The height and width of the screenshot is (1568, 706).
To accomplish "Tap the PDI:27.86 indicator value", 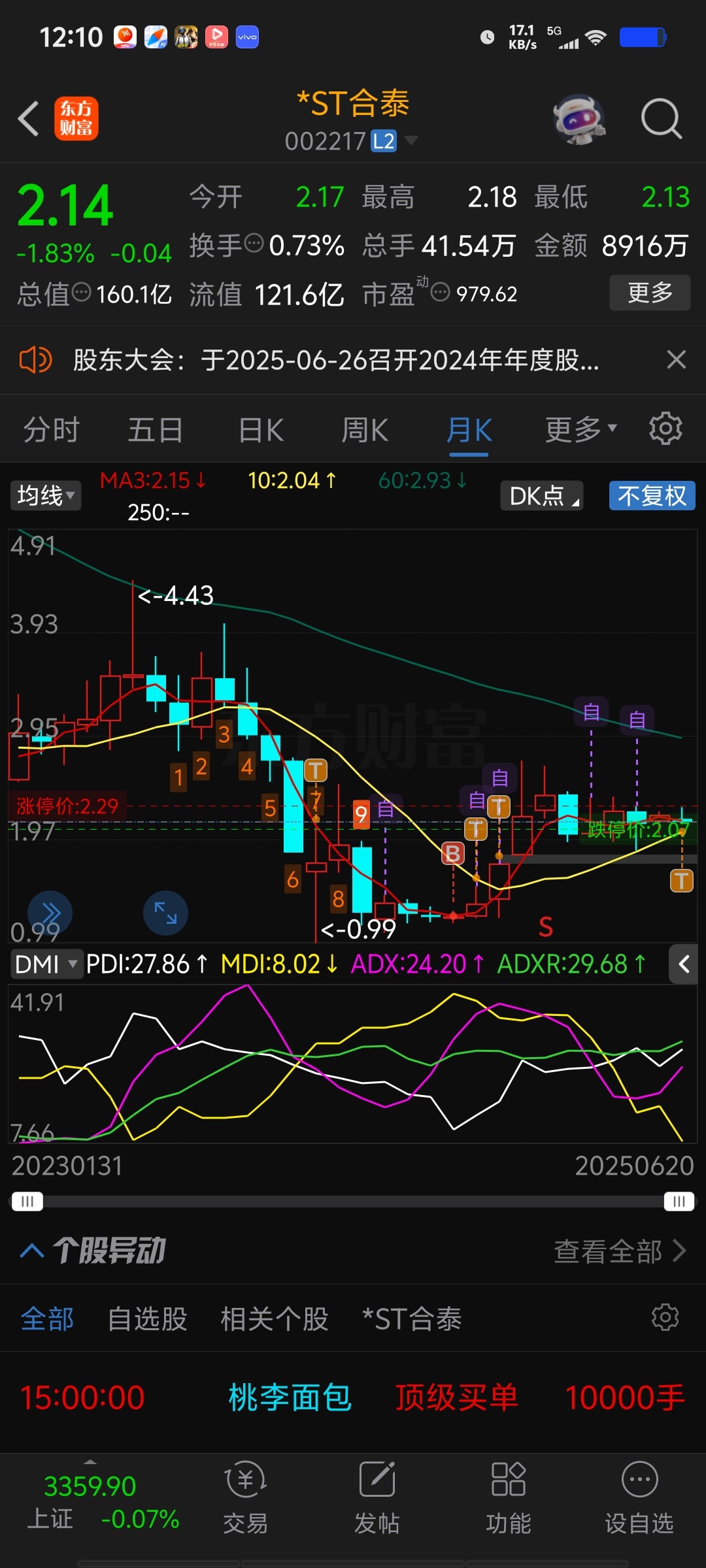I will point(147,964).
